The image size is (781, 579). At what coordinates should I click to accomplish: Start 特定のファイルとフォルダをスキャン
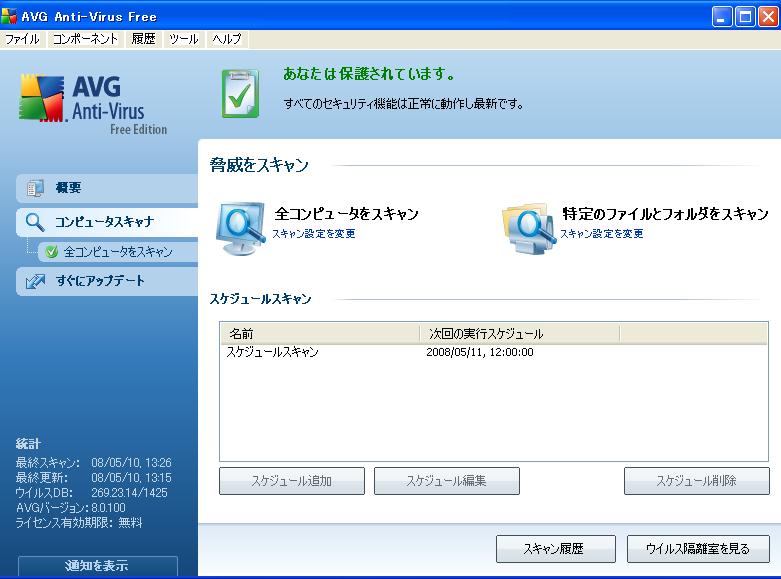point(665,214)
